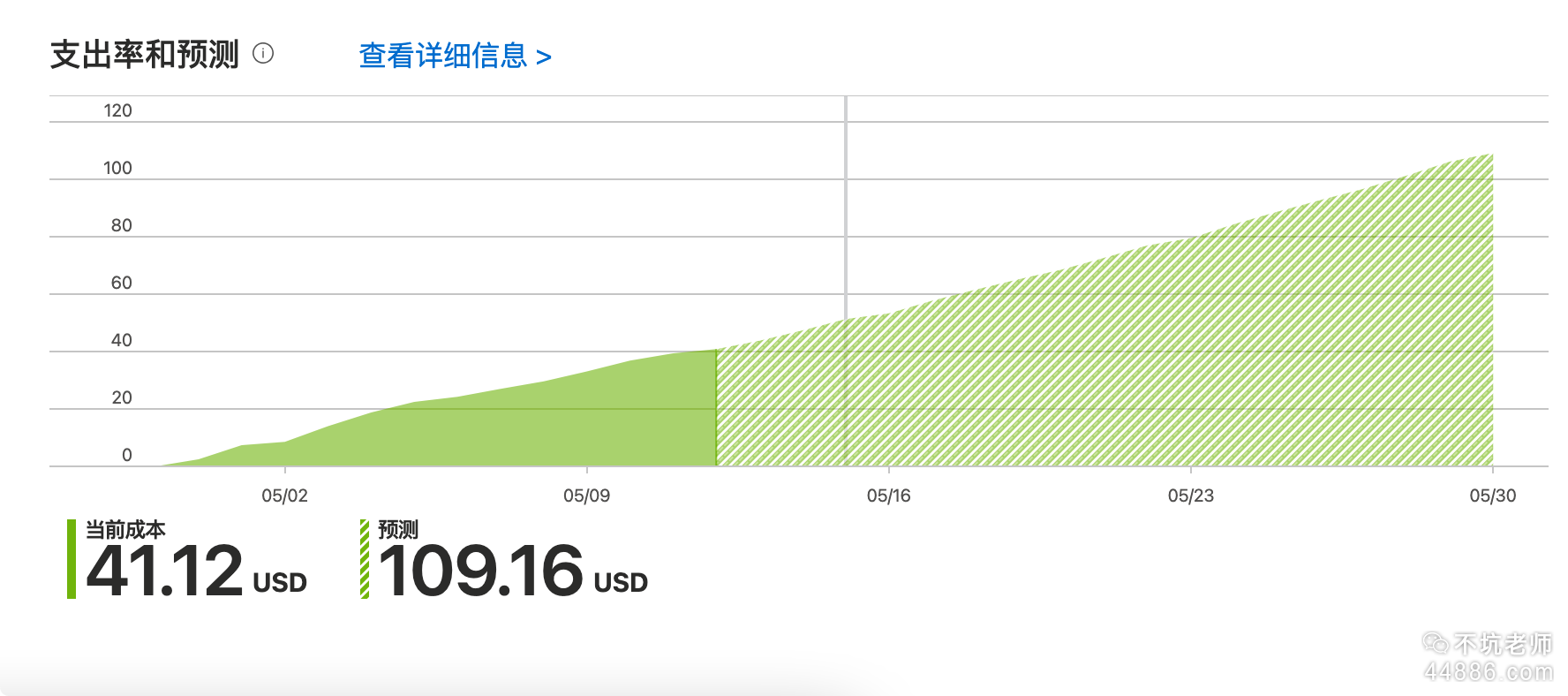Click the striped 预测 legend swatch

coord(365,559)
